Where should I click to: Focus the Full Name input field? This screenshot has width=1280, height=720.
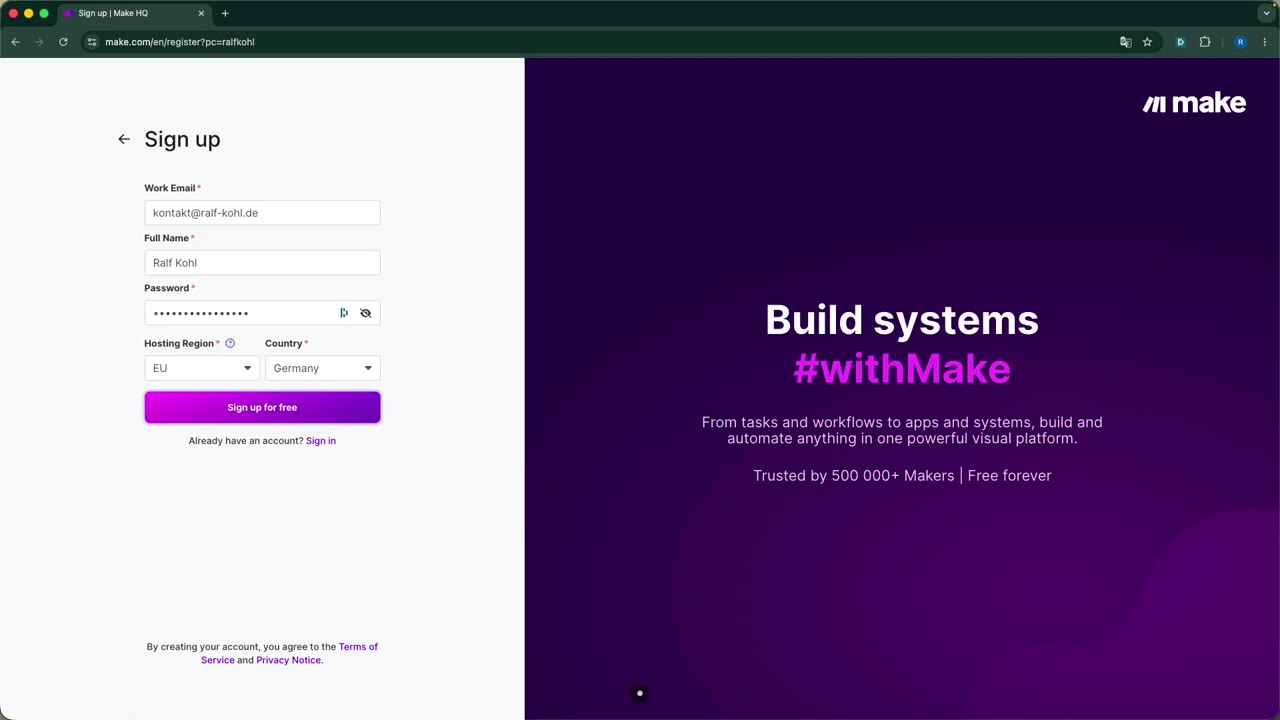point(262,263)
